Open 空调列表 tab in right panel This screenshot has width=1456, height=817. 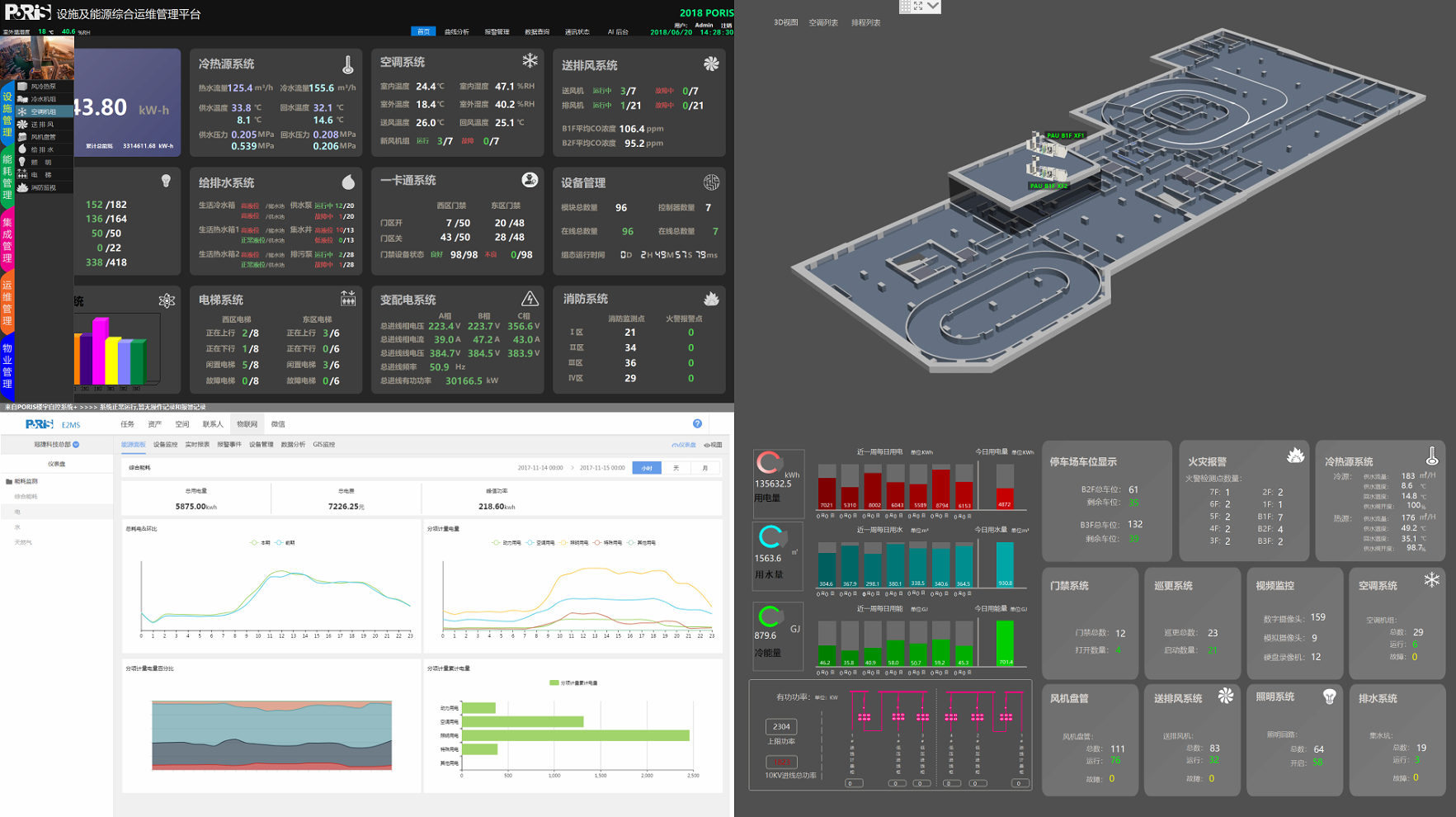click(823, 23)
